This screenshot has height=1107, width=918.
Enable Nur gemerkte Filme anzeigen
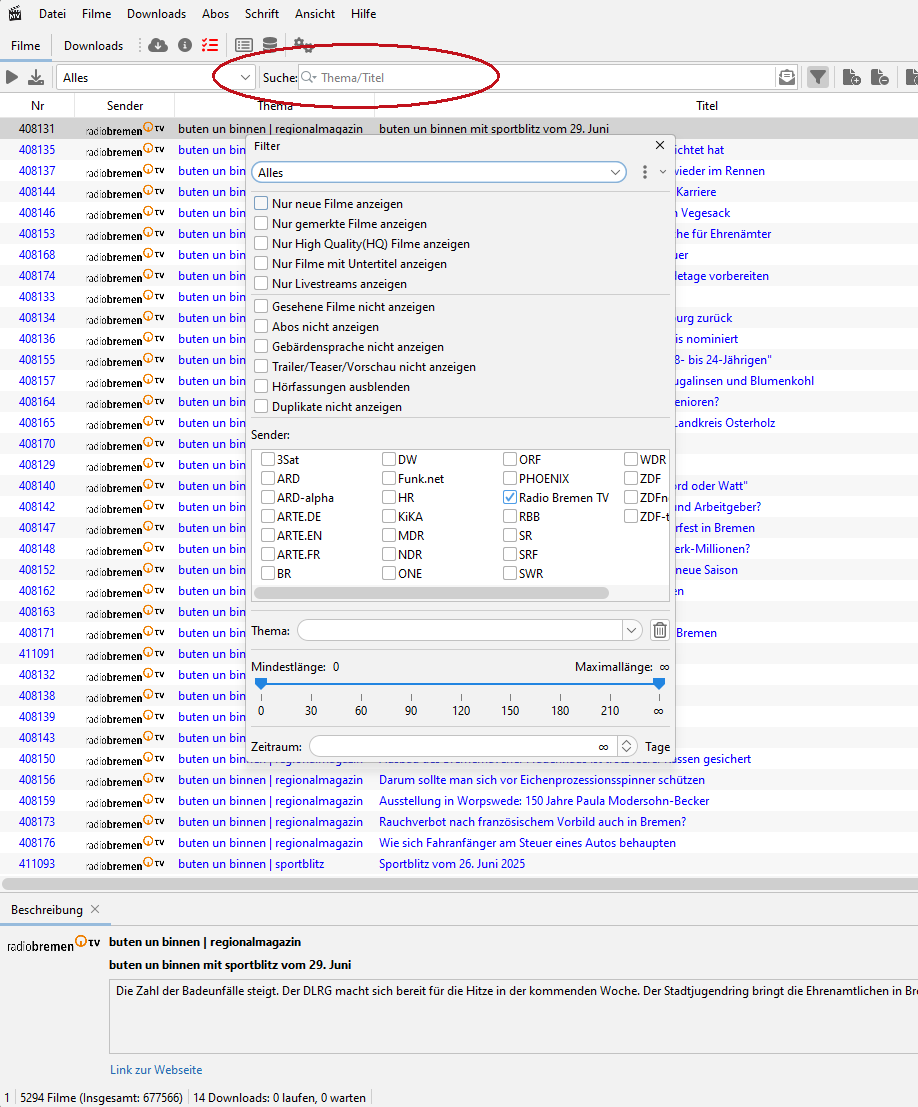tap(261, 223)
